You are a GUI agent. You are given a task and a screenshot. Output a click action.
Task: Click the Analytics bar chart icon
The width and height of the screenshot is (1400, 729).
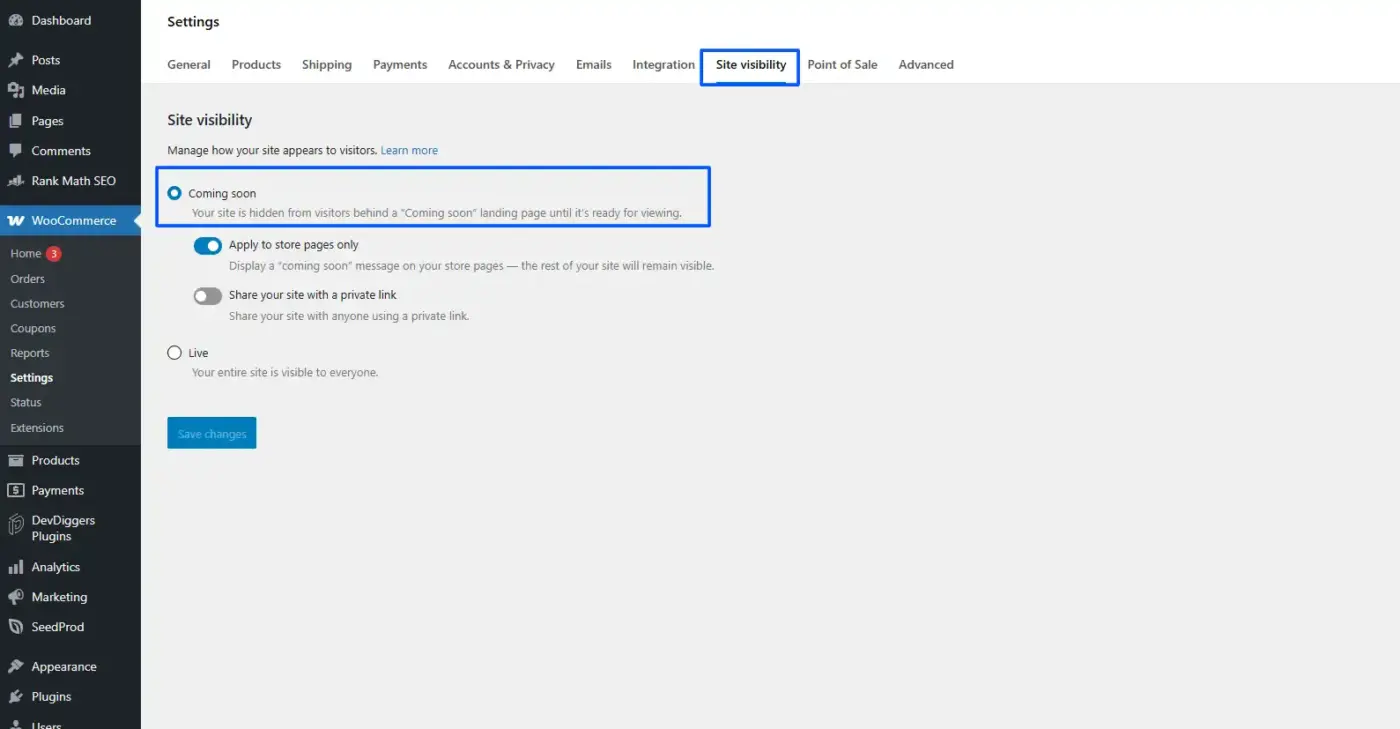[x=15, y=567]
